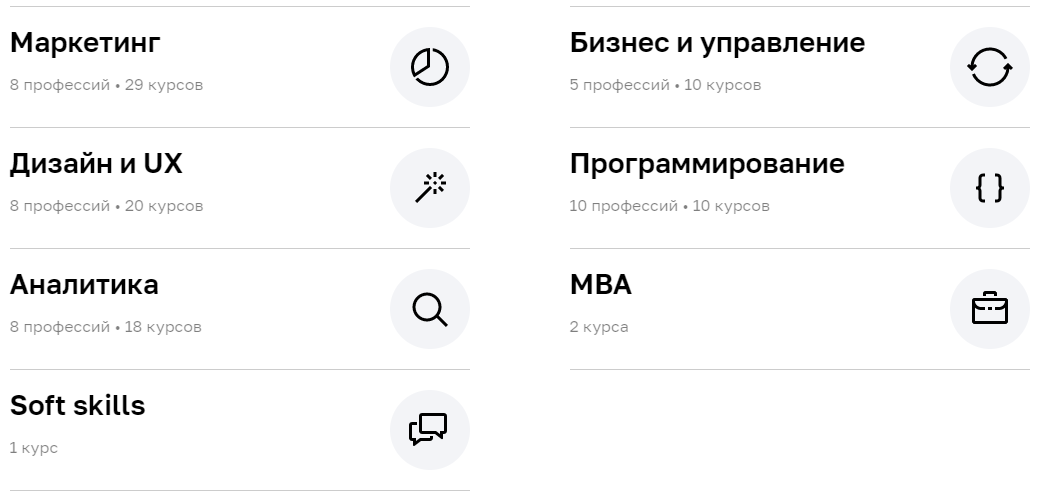The image size is (1047, 494).
Task: Click the curly braces icon for Программирование
Action: [x=990, y=188]
